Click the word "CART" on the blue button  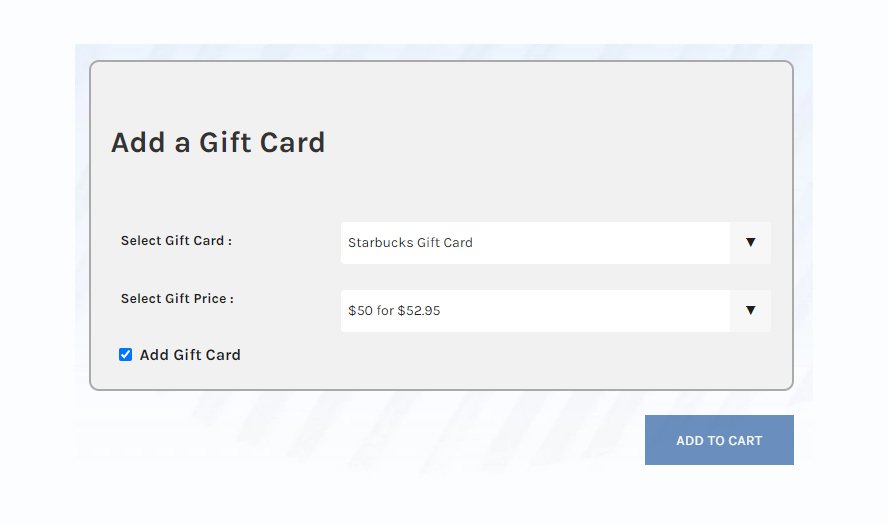coord(745,441)
